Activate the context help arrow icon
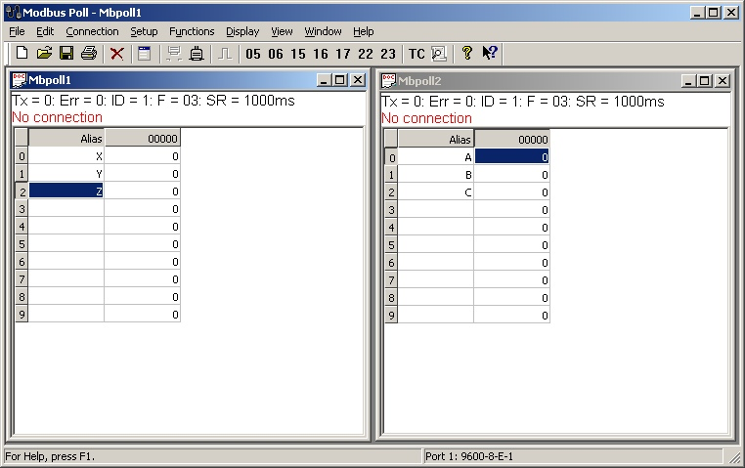The width and height of the screenshot is (745, 468). [489, 53]
